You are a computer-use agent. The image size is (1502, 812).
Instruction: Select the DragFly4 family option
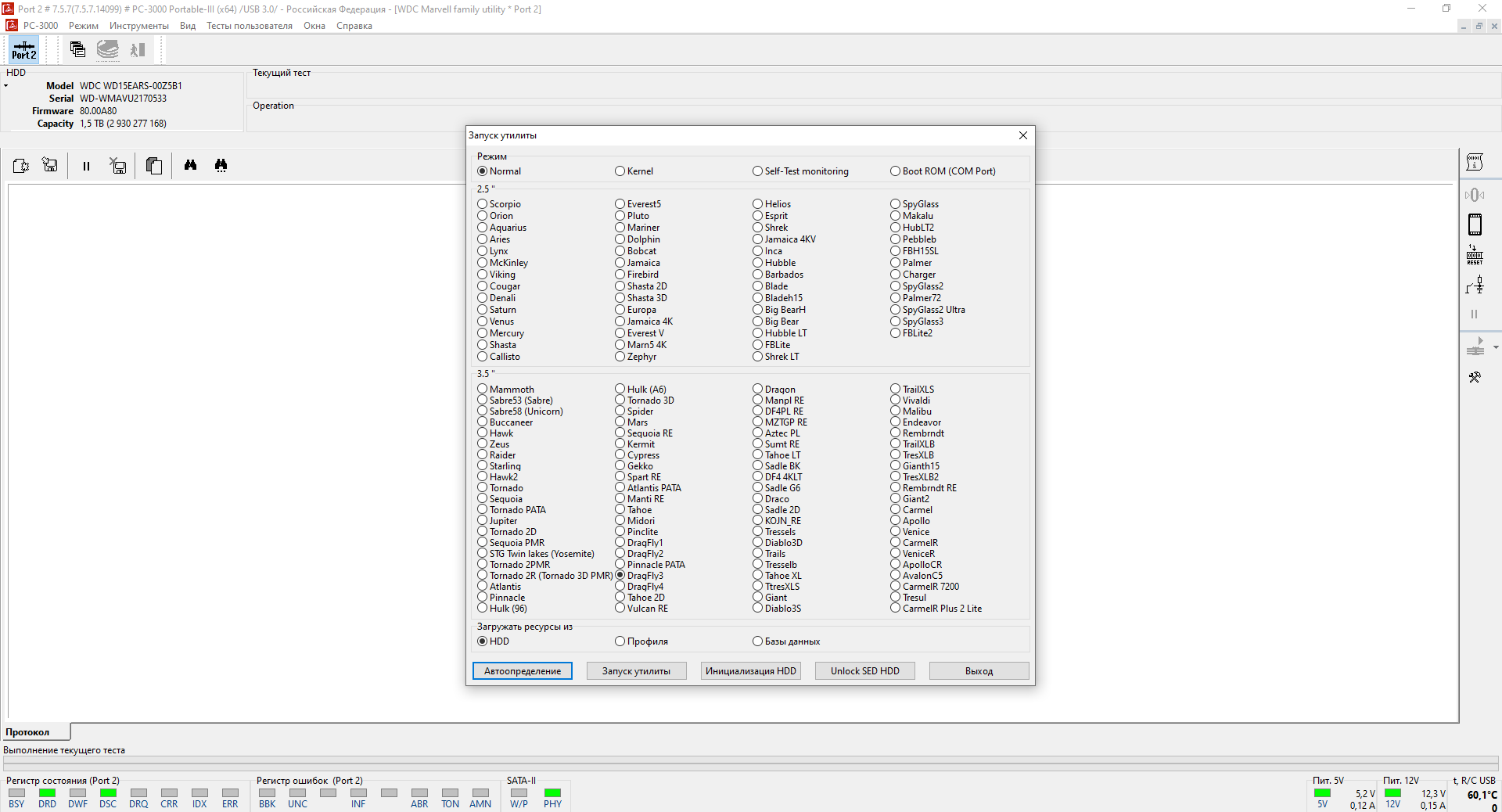point(639,587)
